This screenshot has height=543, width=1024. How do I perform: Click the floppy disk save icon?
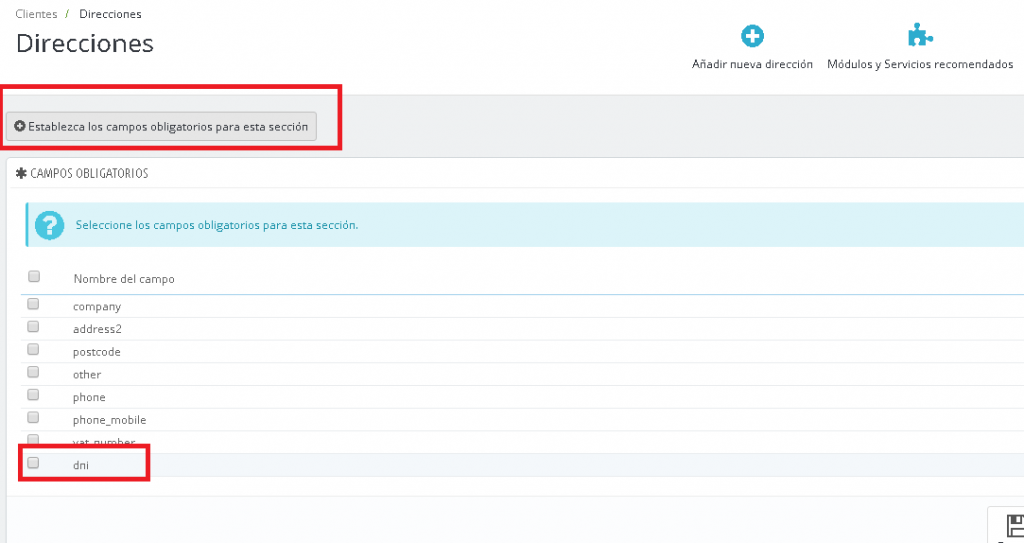[x=1014, y=527]
